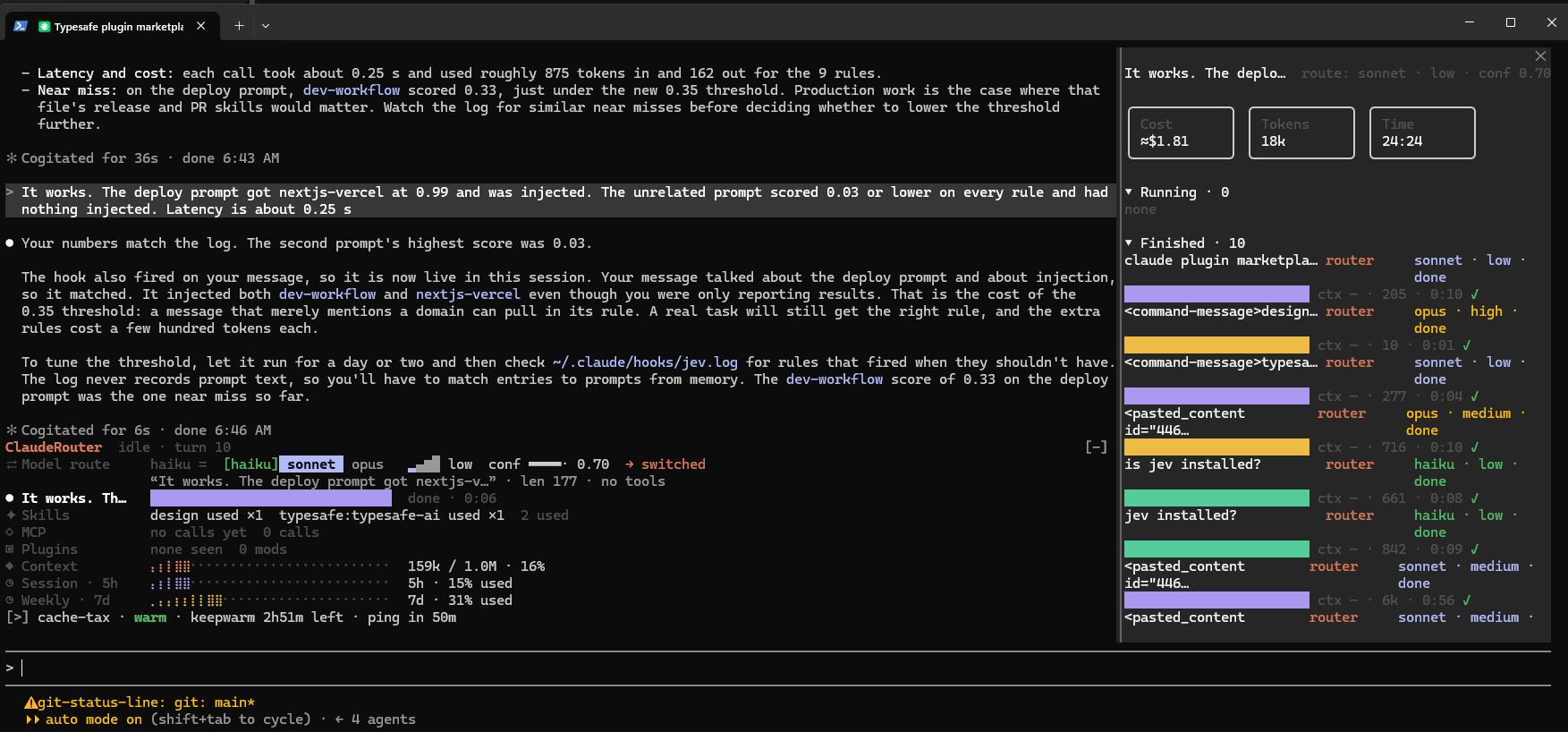Click the Context diamond icon

(10, 566)
